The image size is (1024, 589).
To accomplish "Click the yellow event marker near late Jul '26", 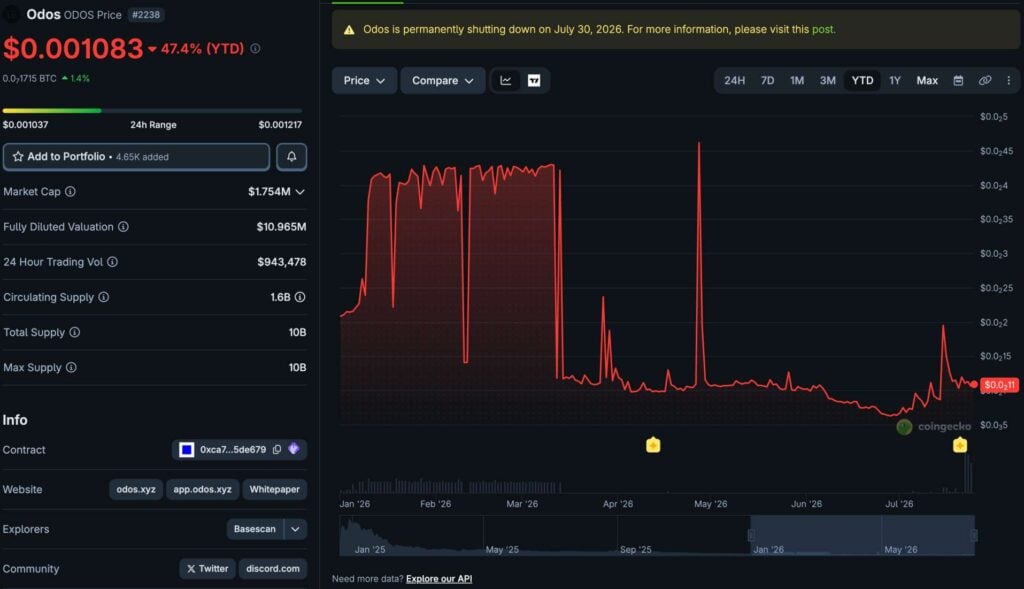I will pos(959,445).
